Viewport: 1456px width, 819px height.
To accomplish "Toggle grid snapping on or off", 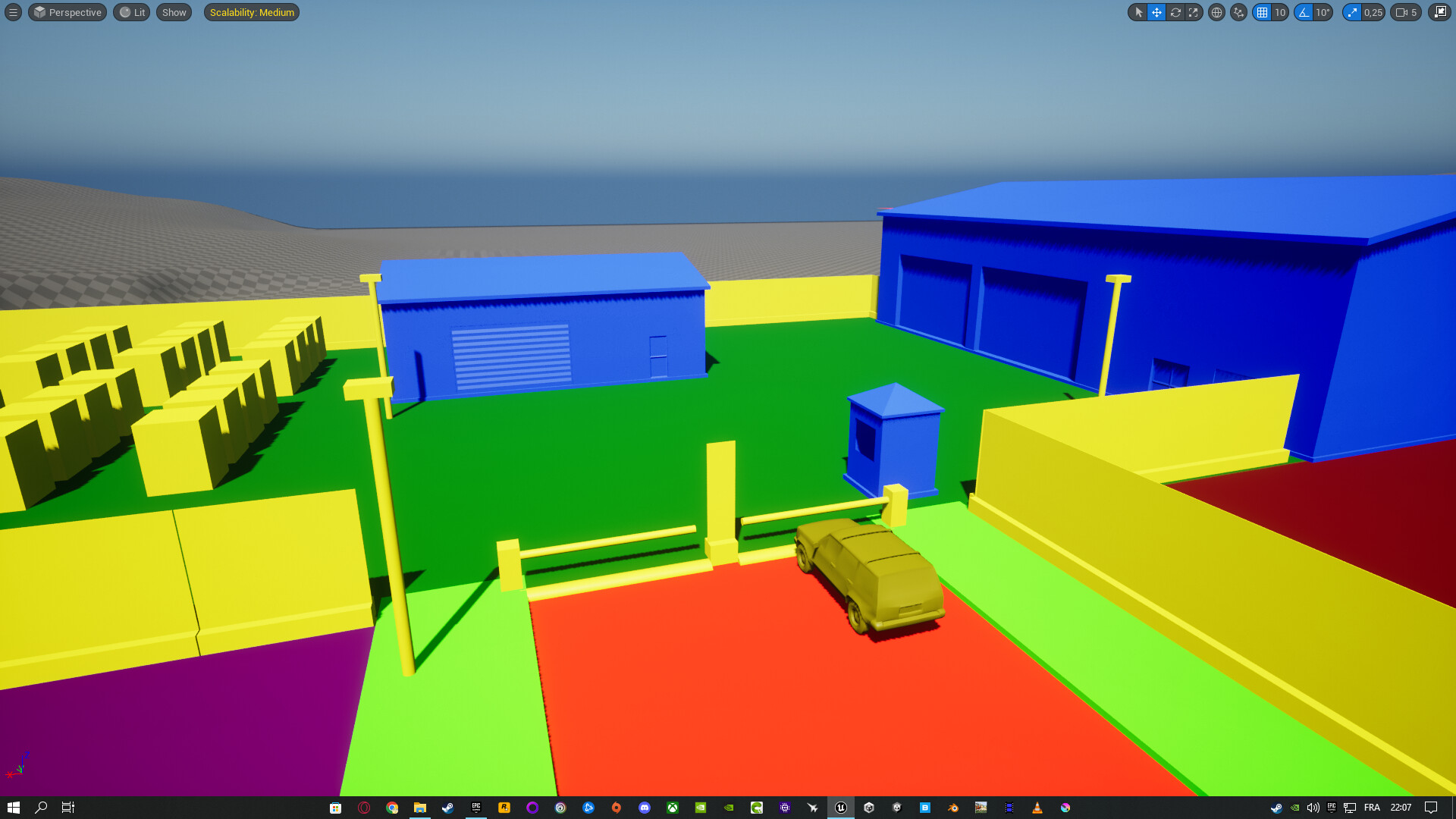I will click(1262, 12).
